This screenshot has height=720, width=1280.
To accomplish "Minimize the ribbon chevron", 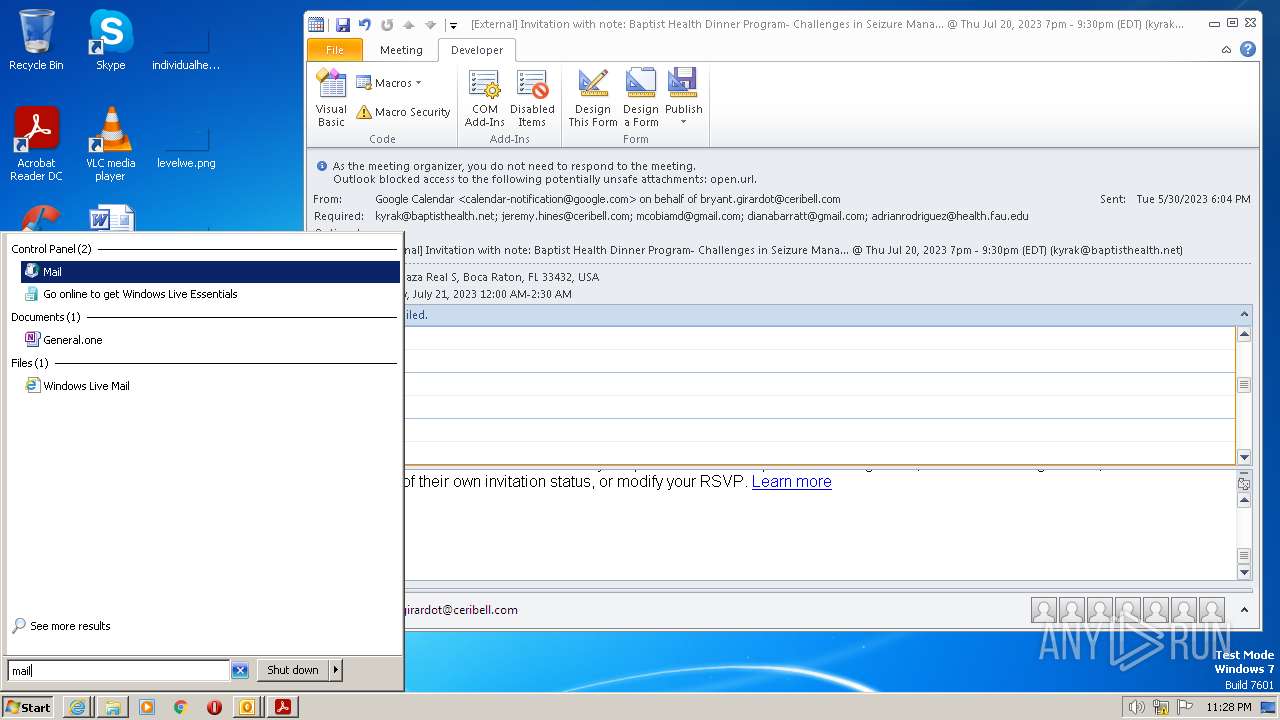I will [1227, 49].
